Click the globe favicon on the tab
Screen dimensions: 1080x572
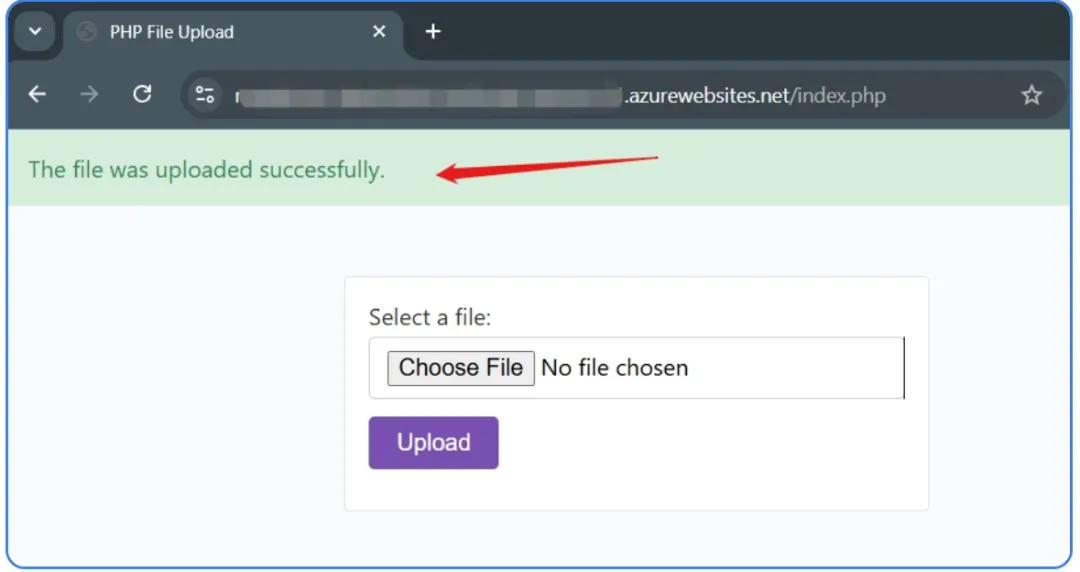(87, 32)
